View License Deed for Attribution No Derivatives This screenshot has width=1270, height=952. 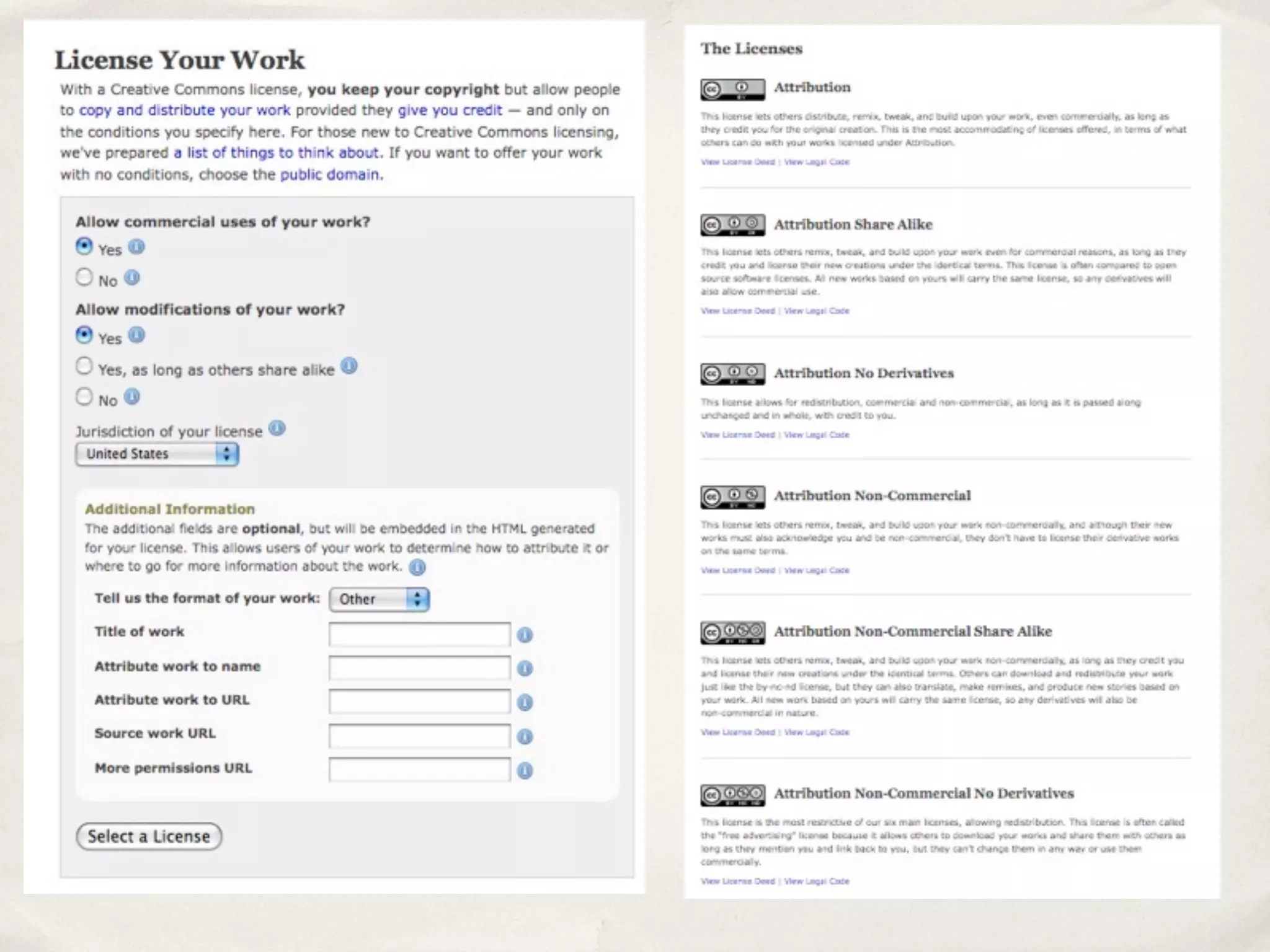(738, 435)
